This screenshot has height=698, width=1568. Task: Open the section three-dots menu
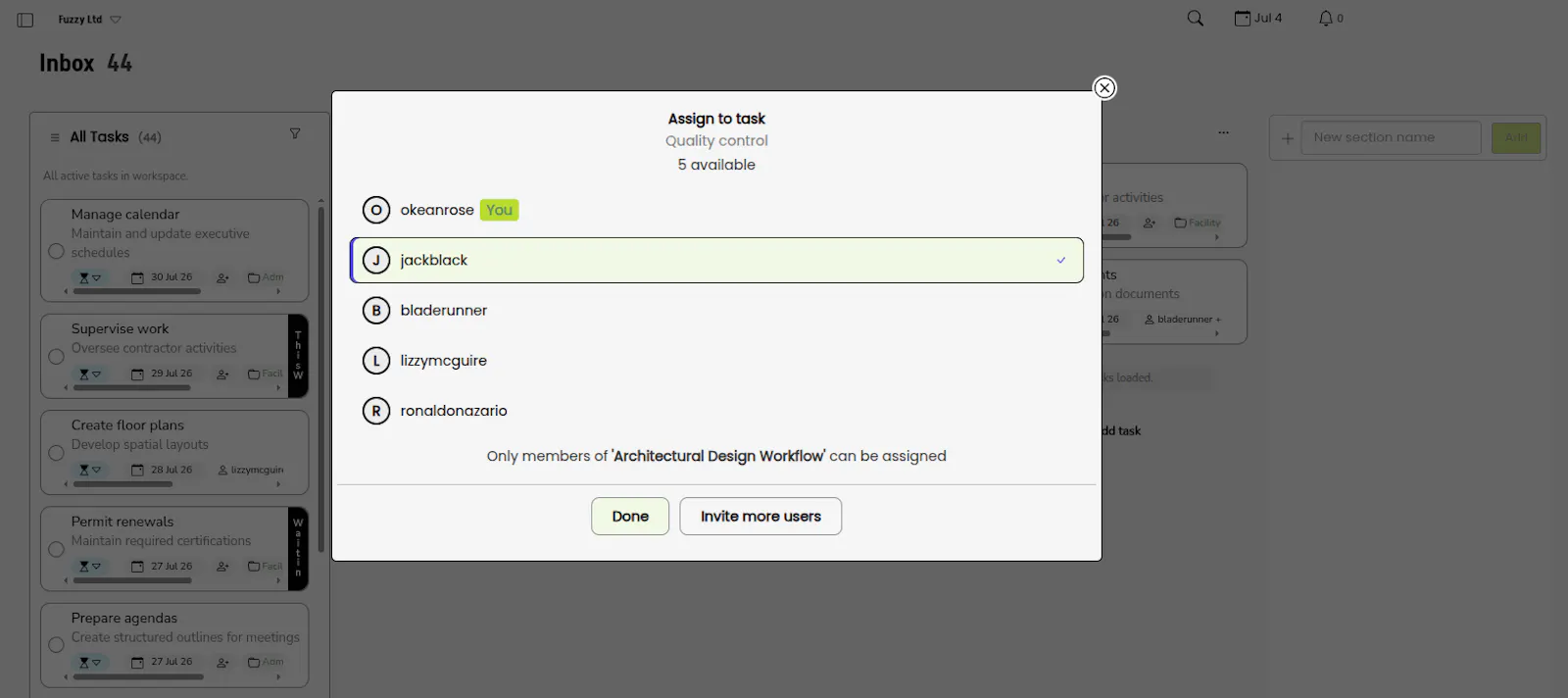pyautogui.click(x=1223, y=132)
